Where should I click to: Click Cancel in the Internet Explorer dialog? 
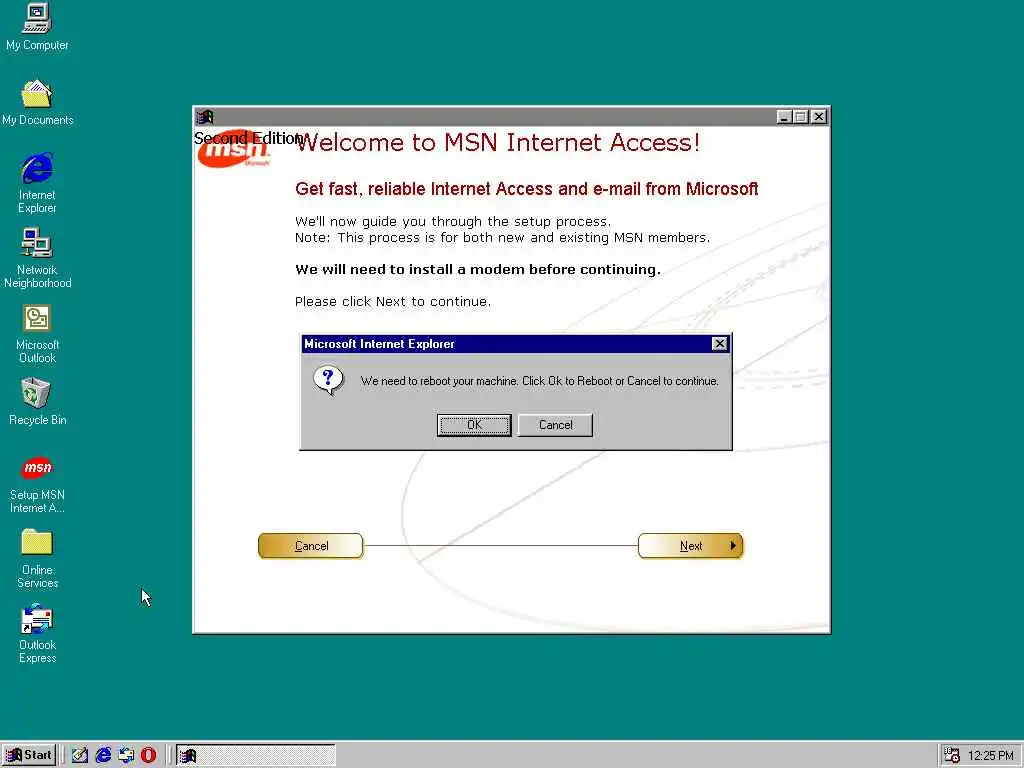click(x=555, y=425)
